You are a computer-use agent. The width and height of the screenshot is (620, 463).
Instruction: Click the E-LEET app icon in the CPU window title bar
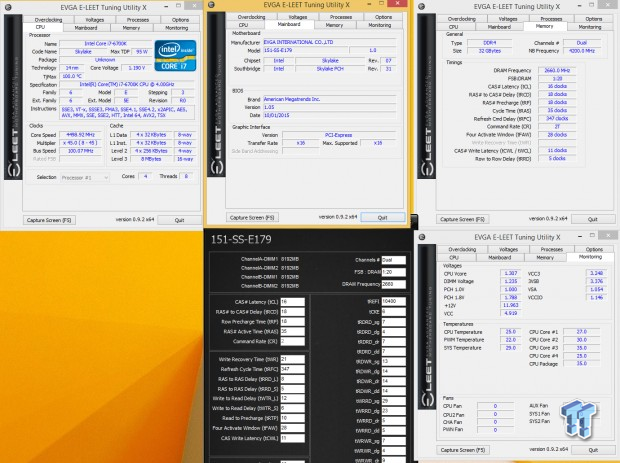point(8,7)
